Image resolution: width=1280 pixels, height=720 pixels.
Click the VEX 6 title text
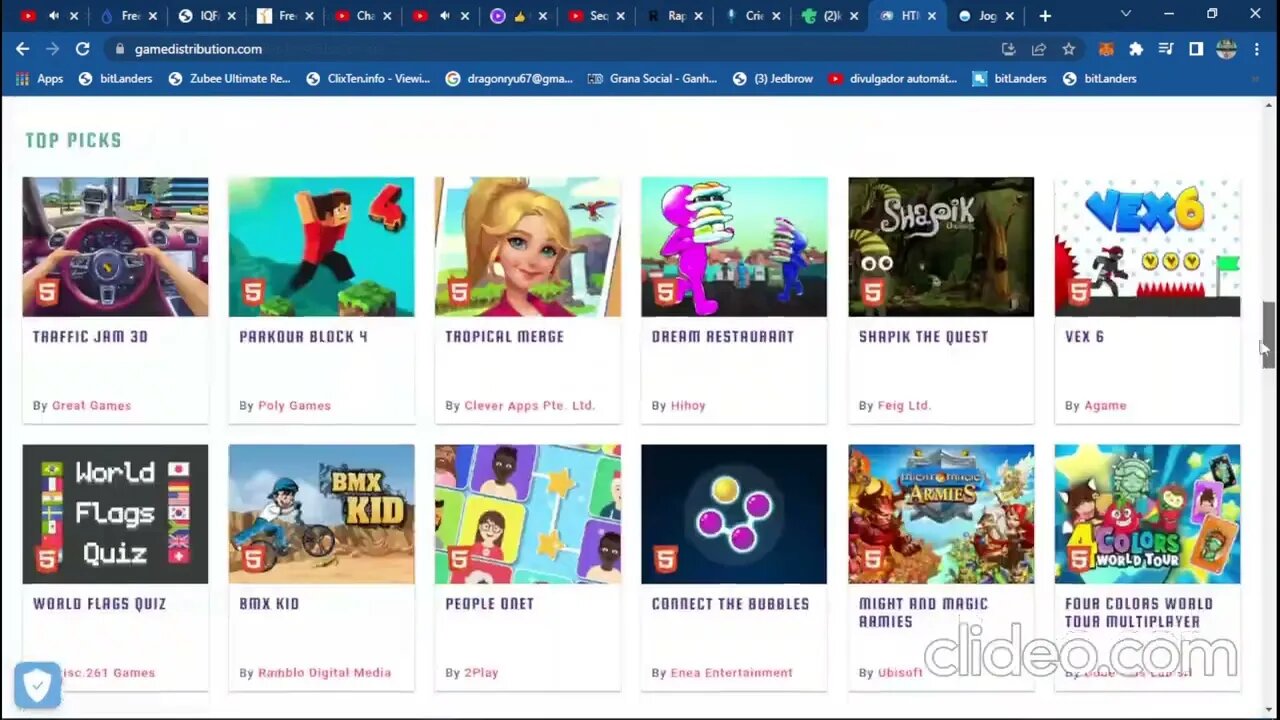(1084, 337)
